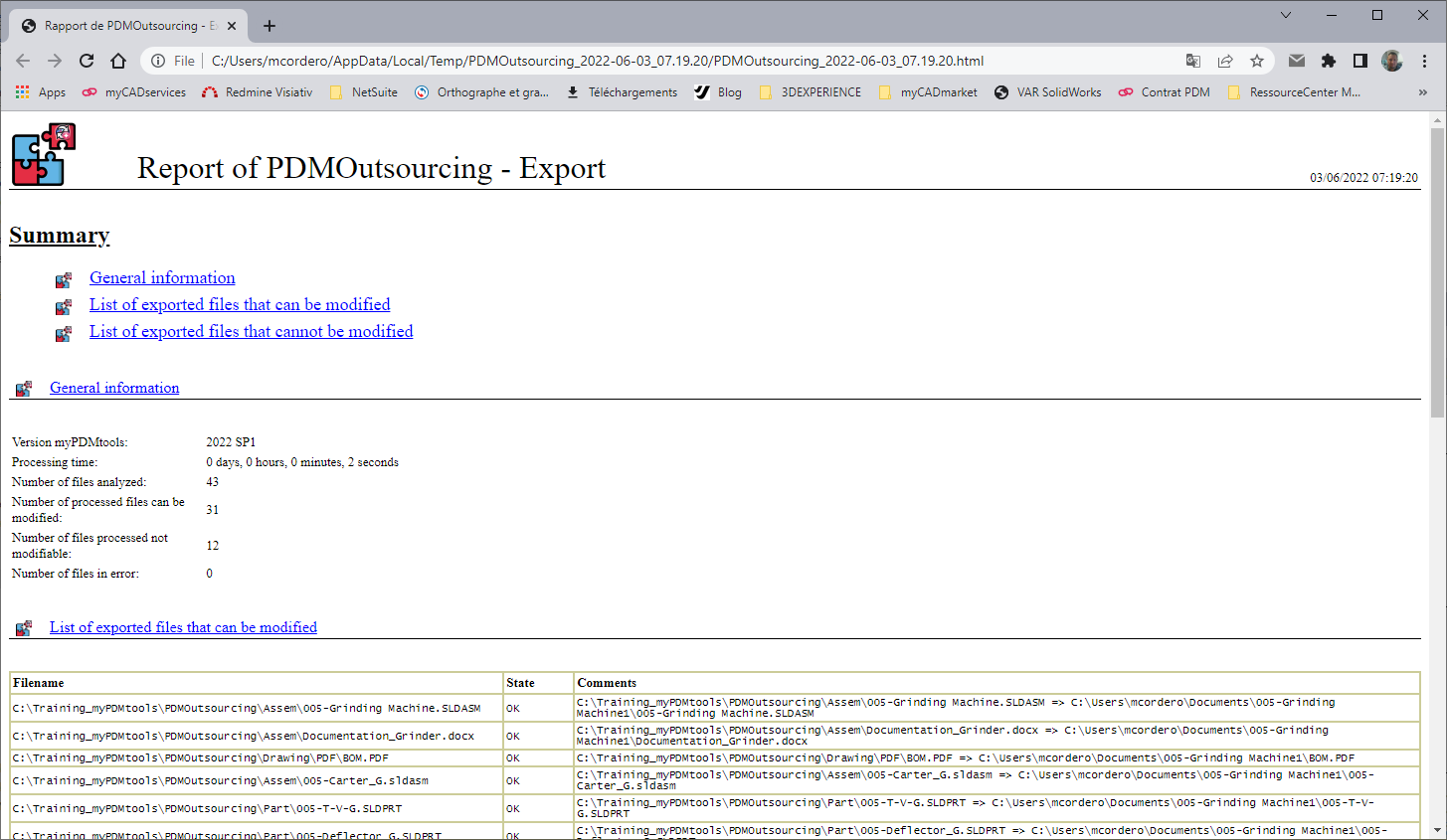This screenshot has height=840, width=1447.
Task: Close the Rapport de PDMOutsourcing tab
Action: click(232, 26)
